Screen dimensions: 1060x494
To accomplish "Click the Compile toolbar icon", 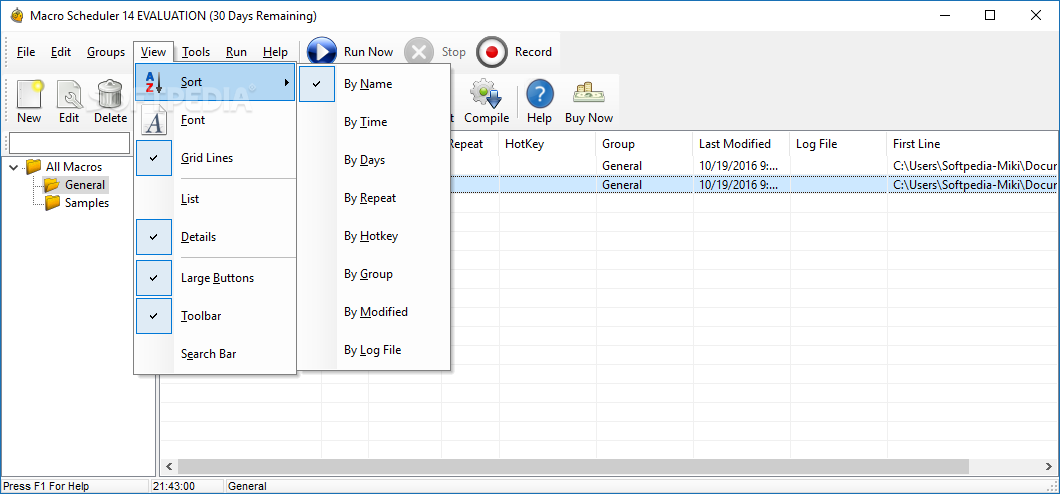I will pos(486,95).
